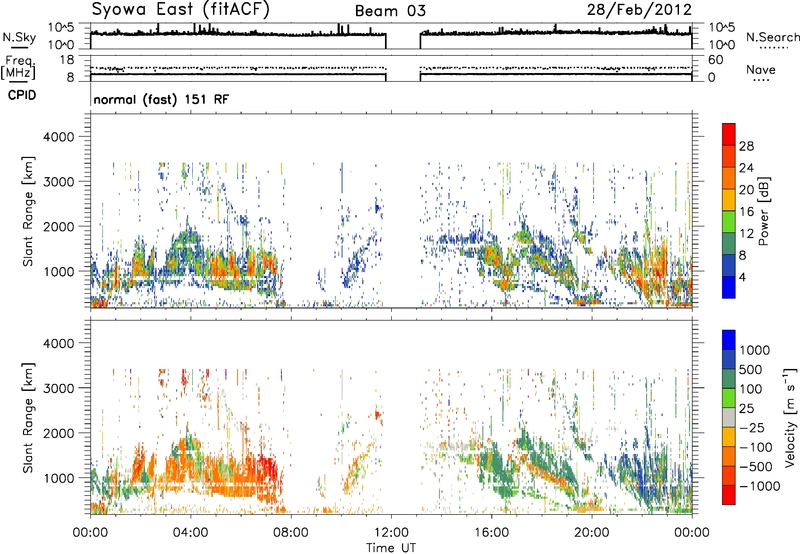Click Power color bar segment between 12 and 16
Viewport: 800px width, 554px height.
[729, 222]
